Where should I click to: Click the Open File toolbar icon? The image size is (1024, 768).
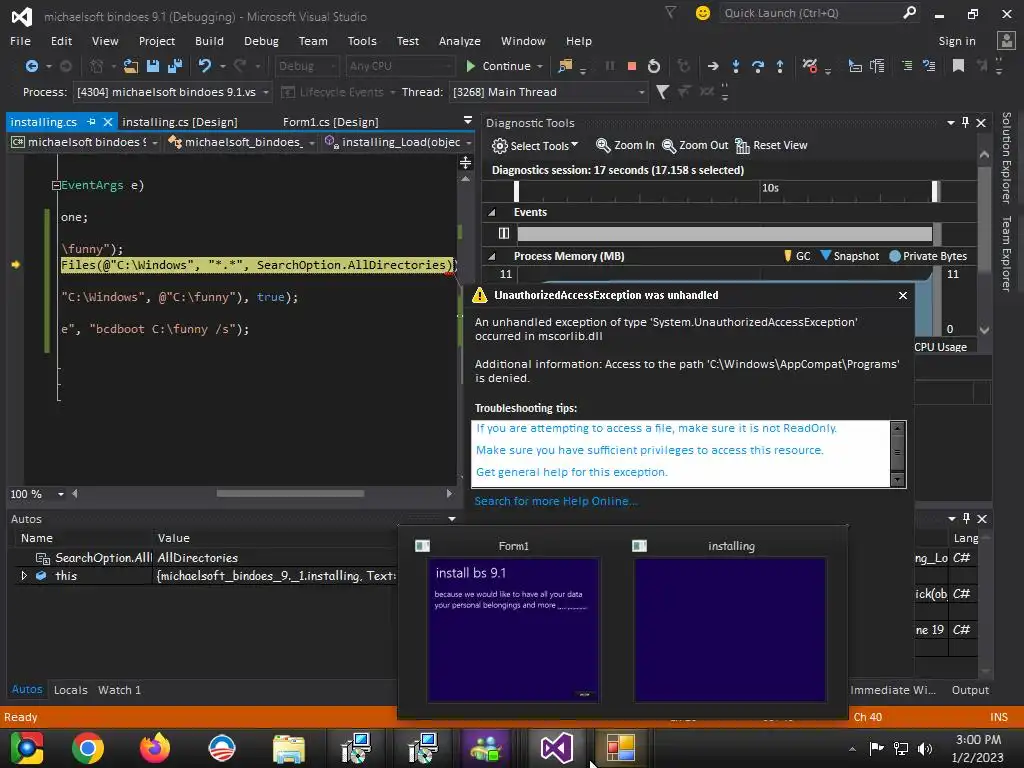[x=131, y=66]
